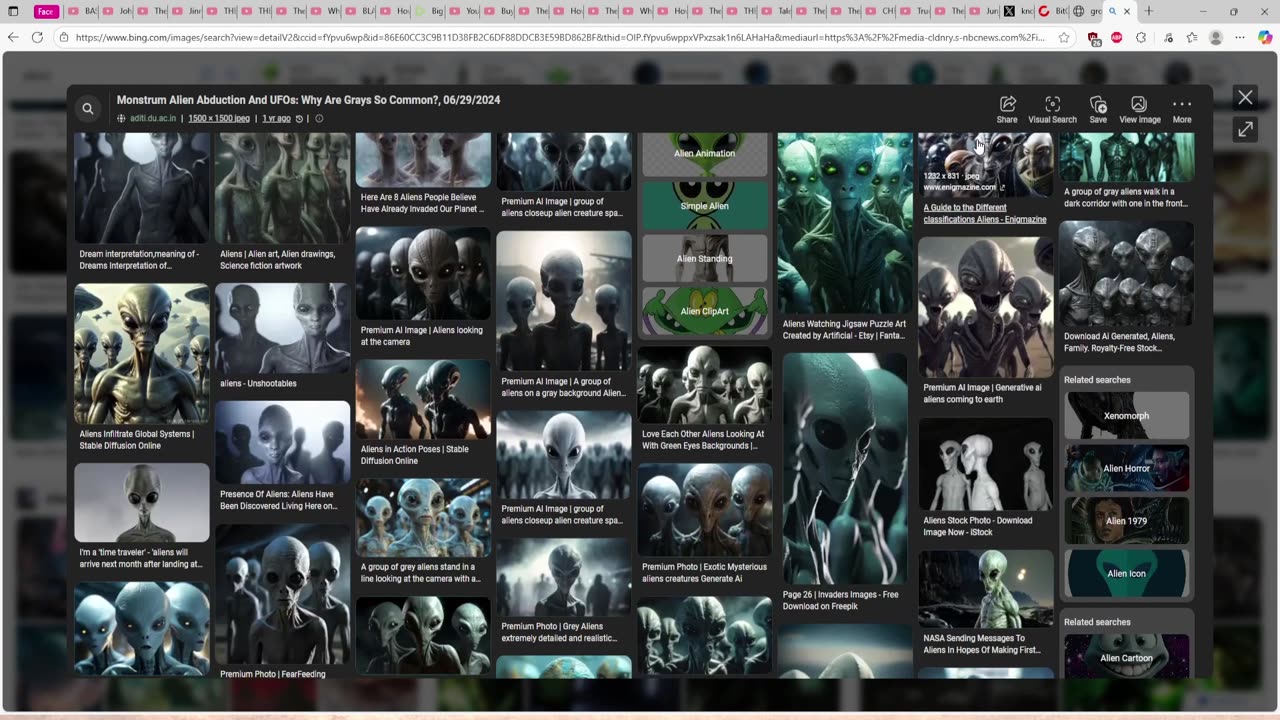Image resolution: width=1280 pixels, height=720 pixels.
Task: Switch to the pink Face tab
Action: point(46,11)
